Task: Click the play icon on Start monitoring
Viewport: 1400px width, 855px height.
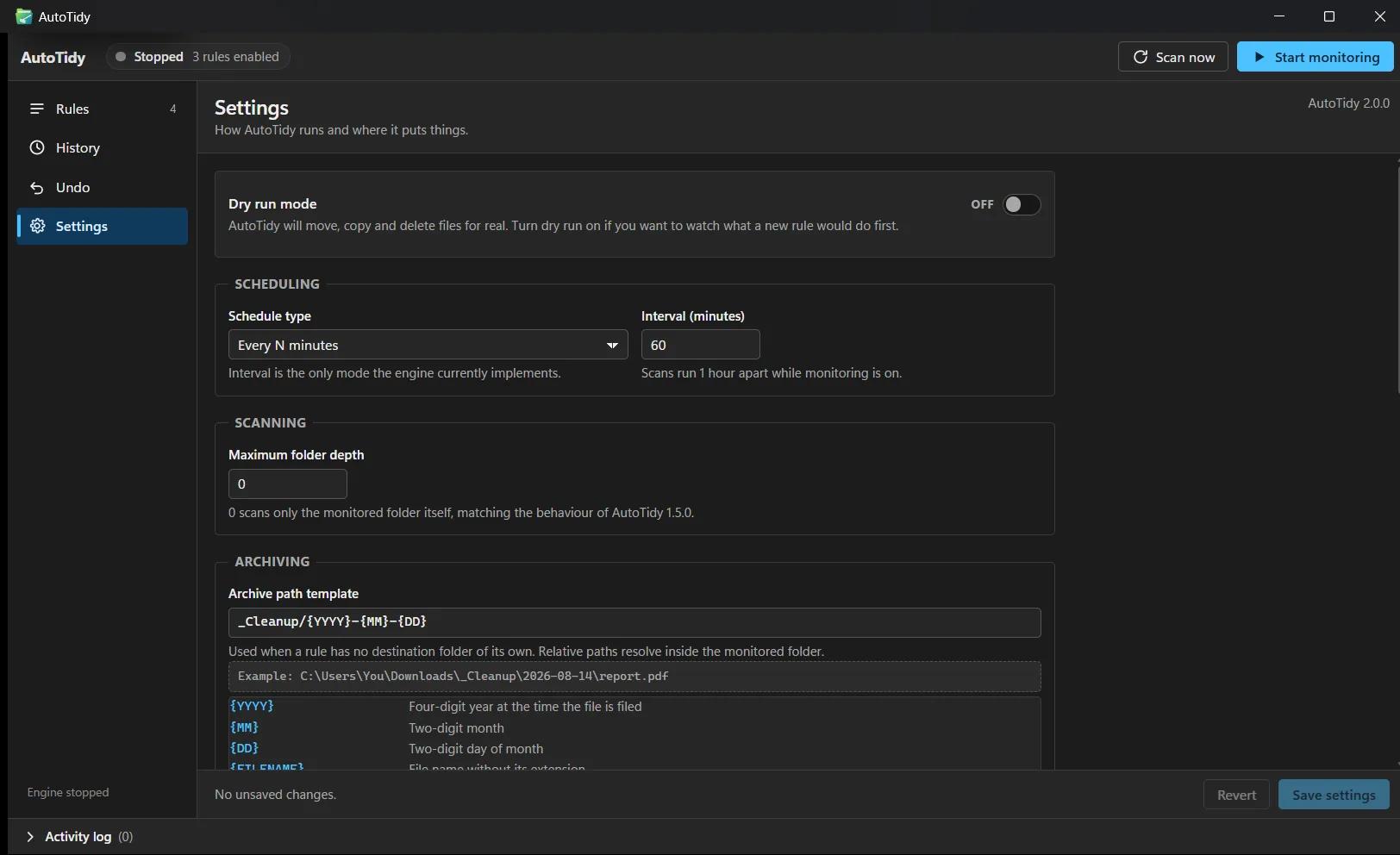Action: click(x=1259, y=57)
